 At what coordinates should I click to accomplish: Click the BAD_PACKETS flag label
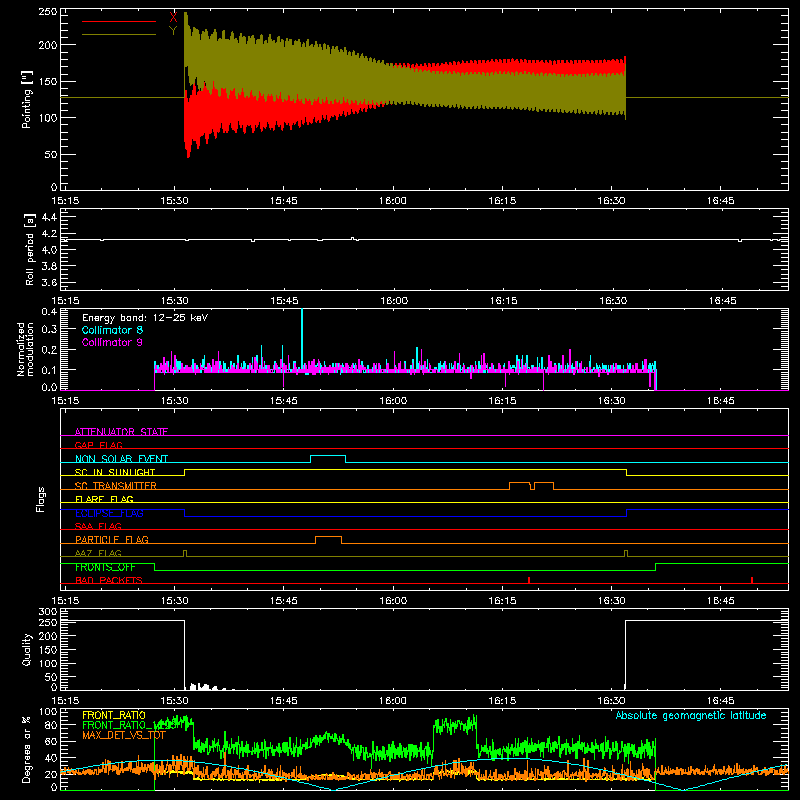click(109, 580)
